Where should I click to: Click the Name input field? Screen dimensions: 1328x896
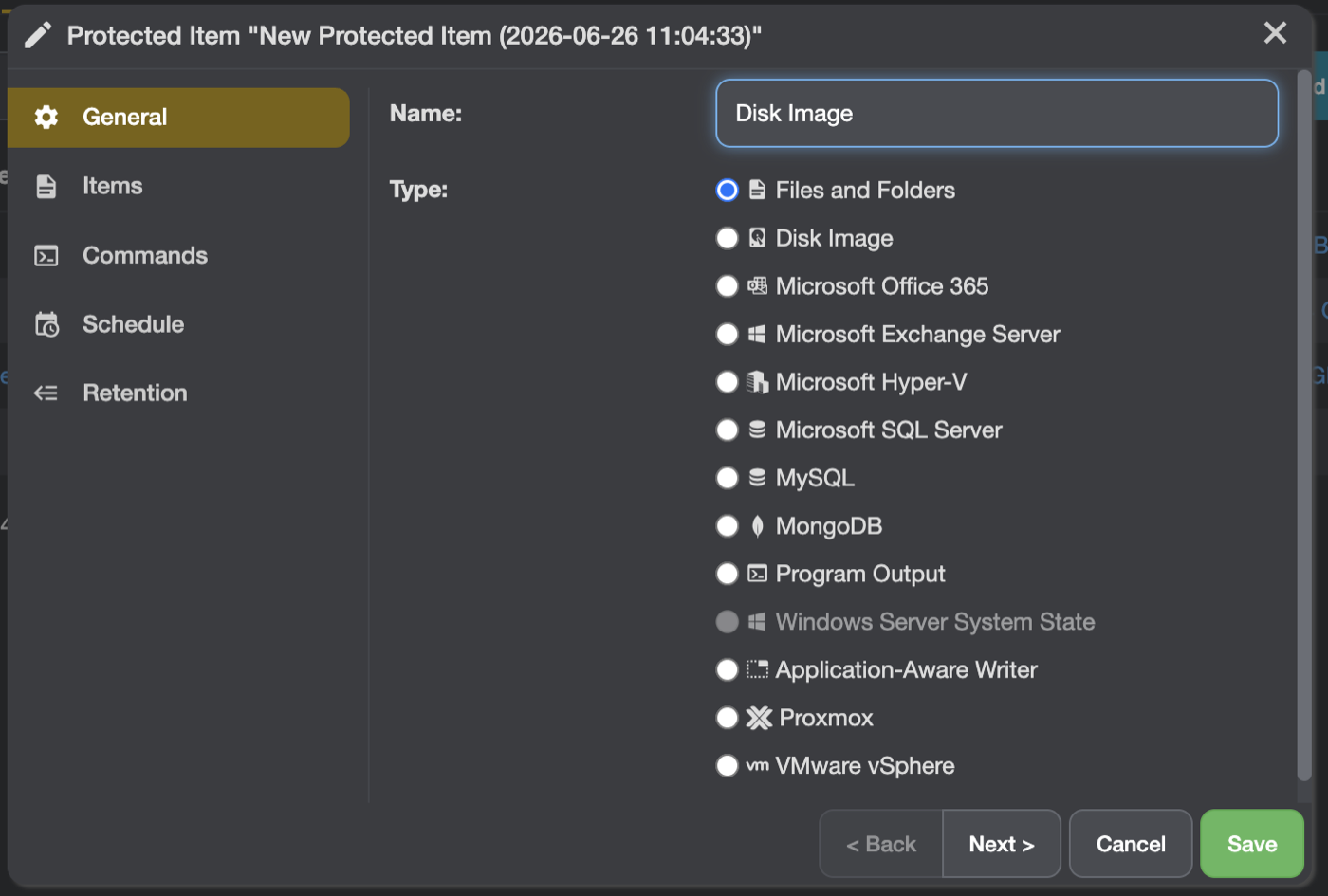click(x=997, y=114)
